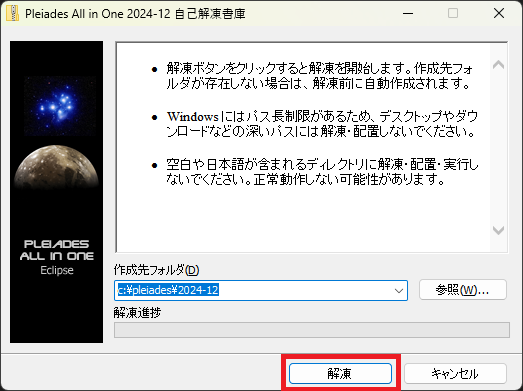This screenshot has height=391, width=523.
Task: Click the moon image in the left banner
Action: coord(56,167)
